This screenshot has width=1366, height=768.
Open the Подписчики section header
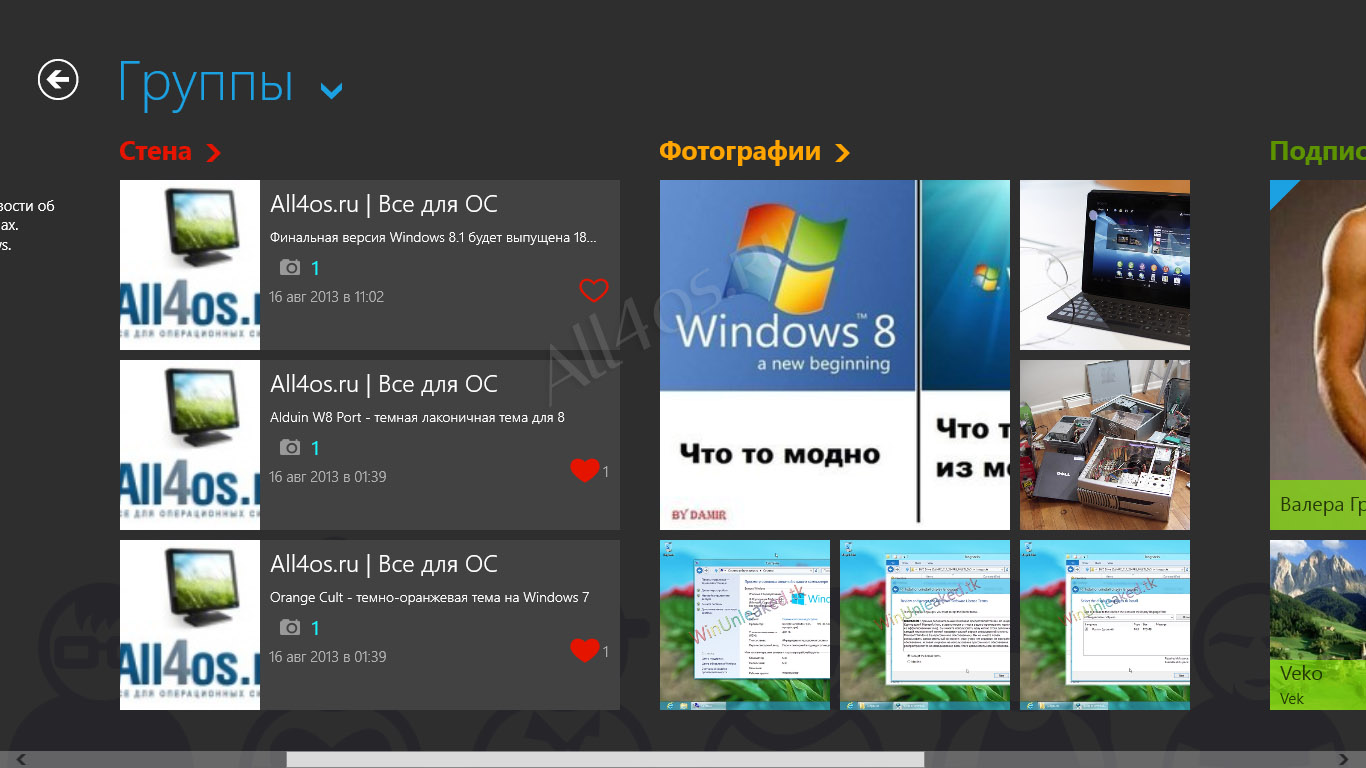pyautogui.click(x=1318, y=151)
